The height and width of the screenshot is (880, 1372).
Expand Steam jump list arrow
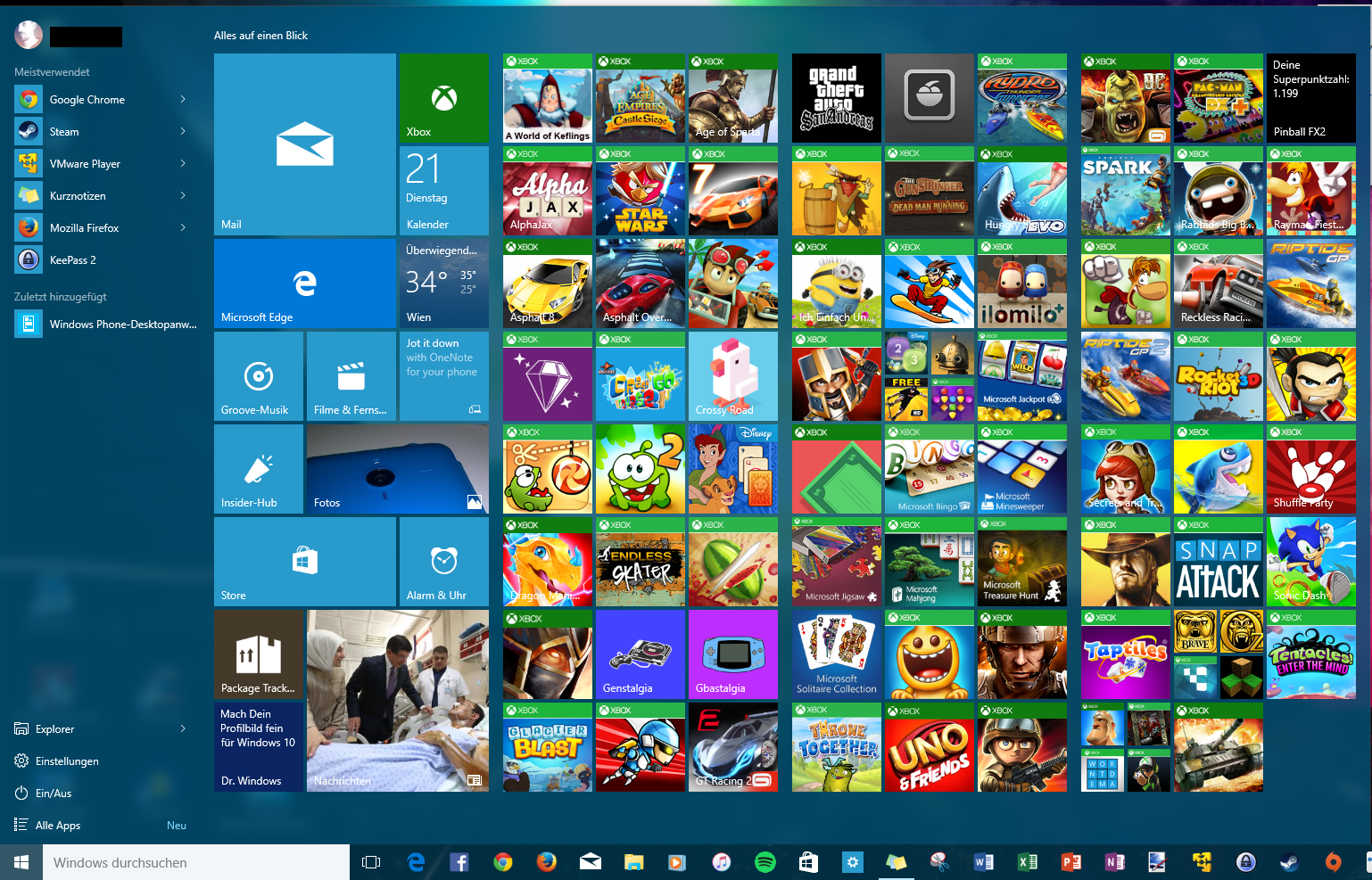click(183, 131)
